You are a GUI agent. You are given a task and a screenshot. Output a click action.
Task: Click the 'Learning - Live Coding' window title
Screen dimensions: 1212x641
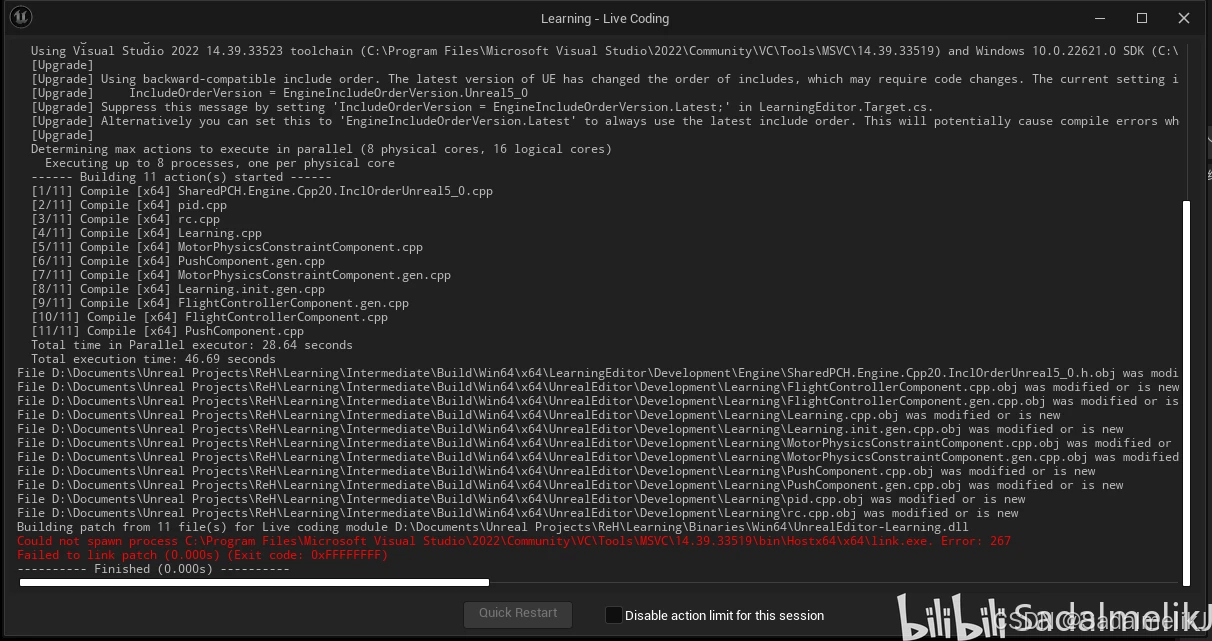coord(605,18)
